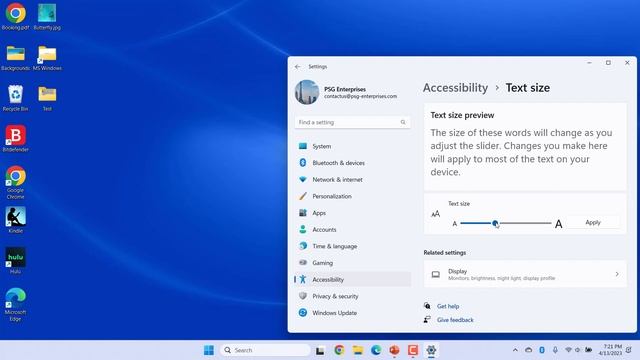640x360 pixels.
Task: Open MS Windows shortcut folder
Action: click(x=47, y=58)
